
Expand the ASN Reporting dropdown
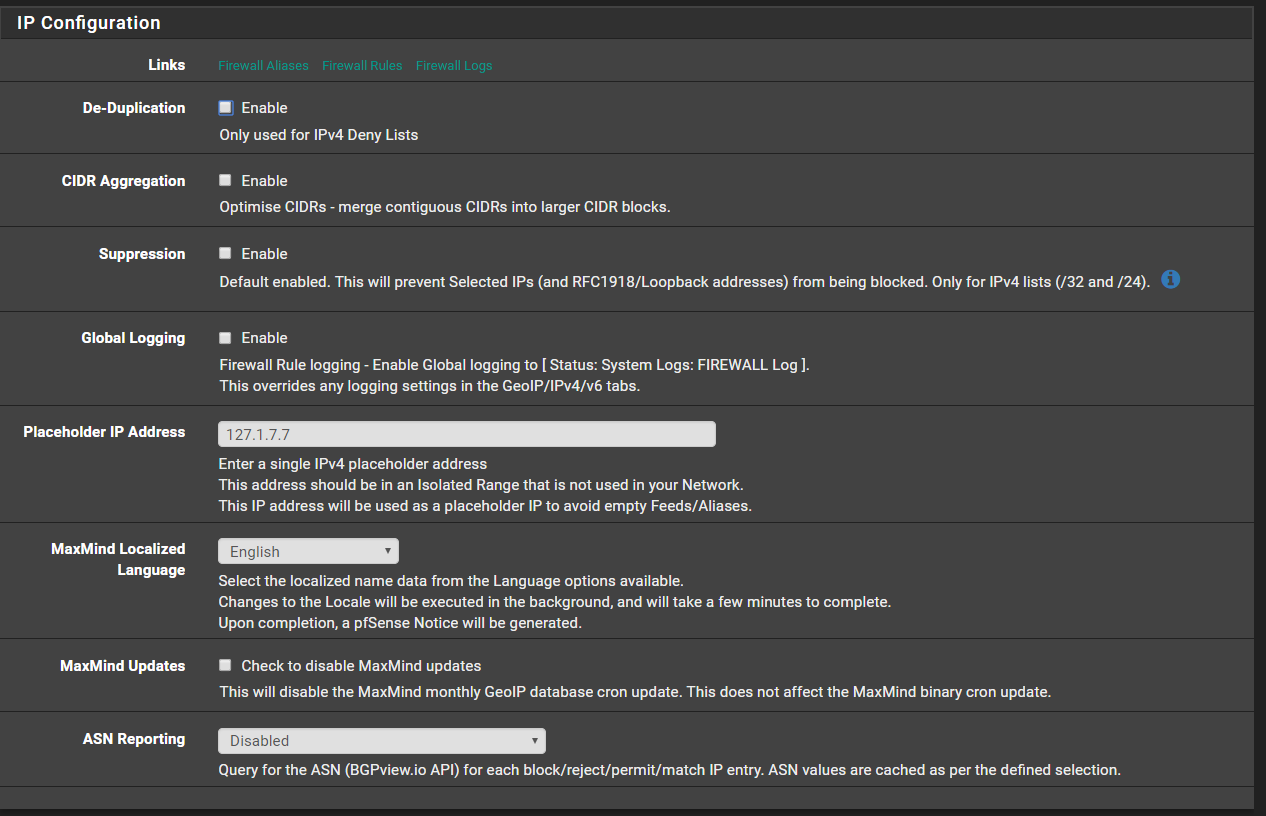click(381, 741)
